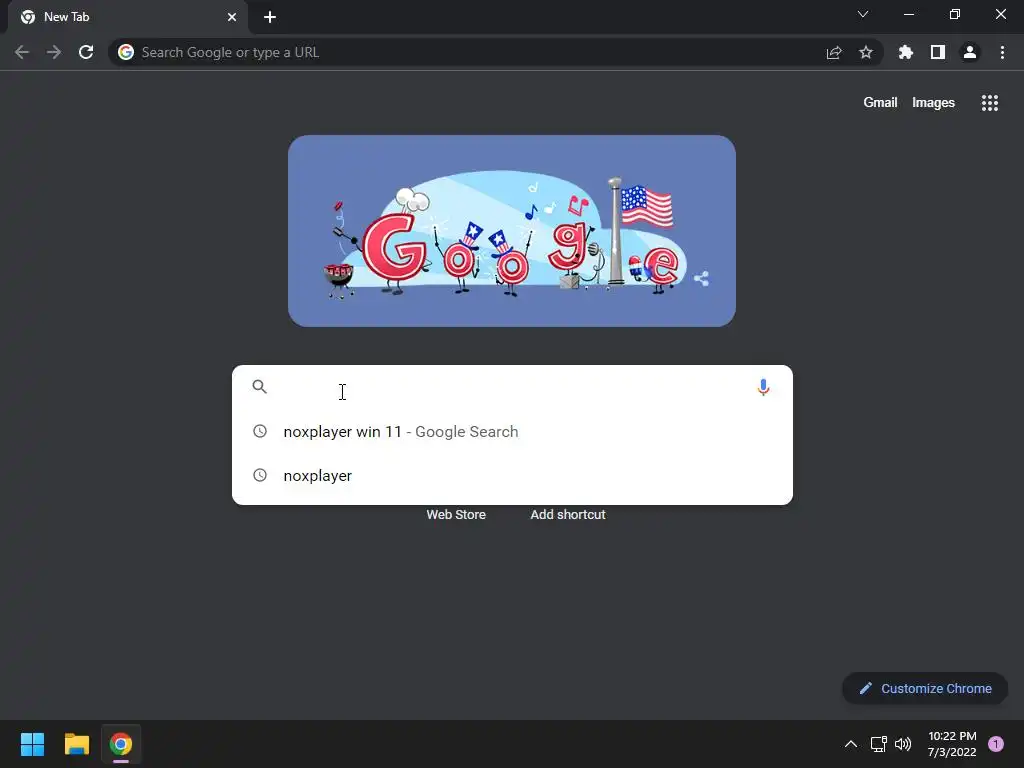Image resolution: width=1024 pixels, height=768 pixels.
Task: Reload the page with the refresh icon
Action: pos(86,52)
